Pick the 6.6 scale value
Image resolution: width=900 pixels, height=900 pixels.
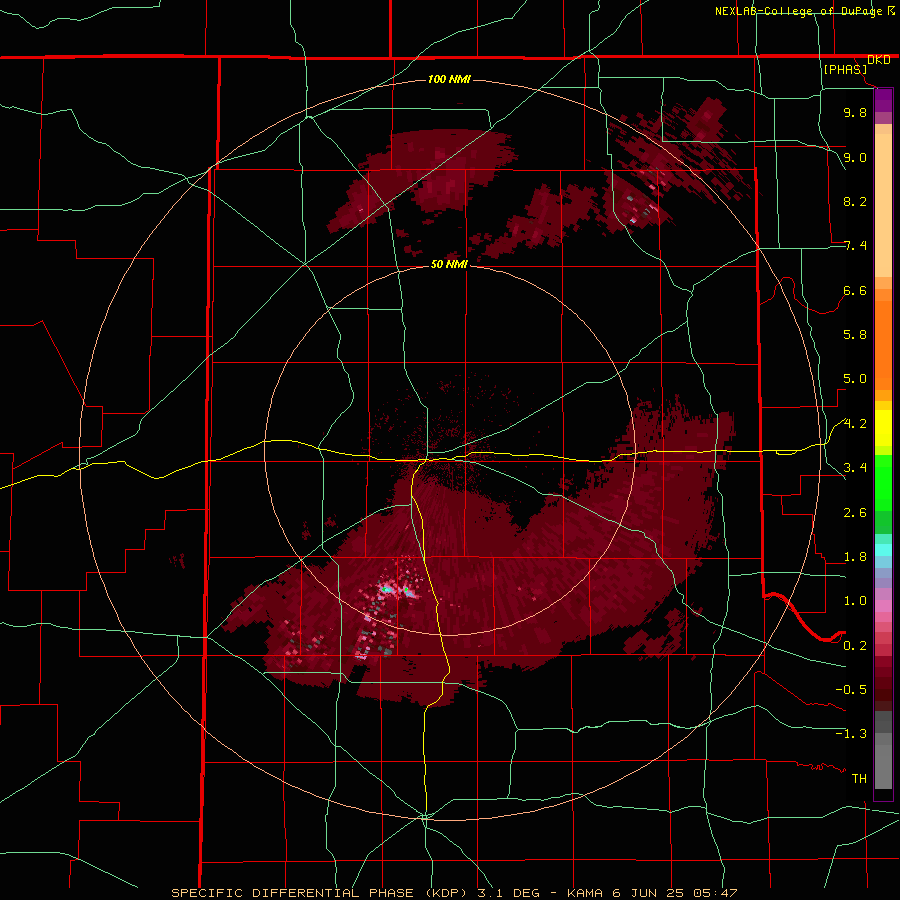click(x=855, y=290)
